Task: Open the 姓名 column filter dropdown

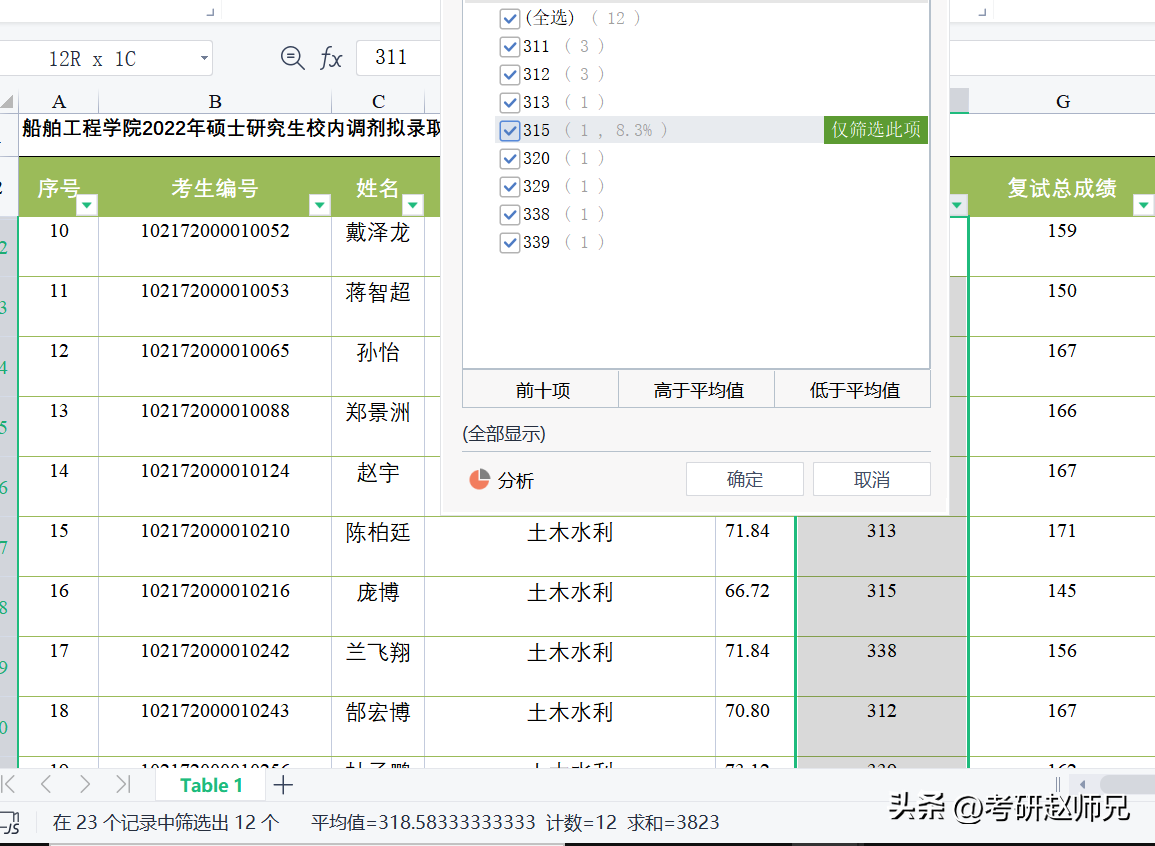Action: (x=413, y=205)
